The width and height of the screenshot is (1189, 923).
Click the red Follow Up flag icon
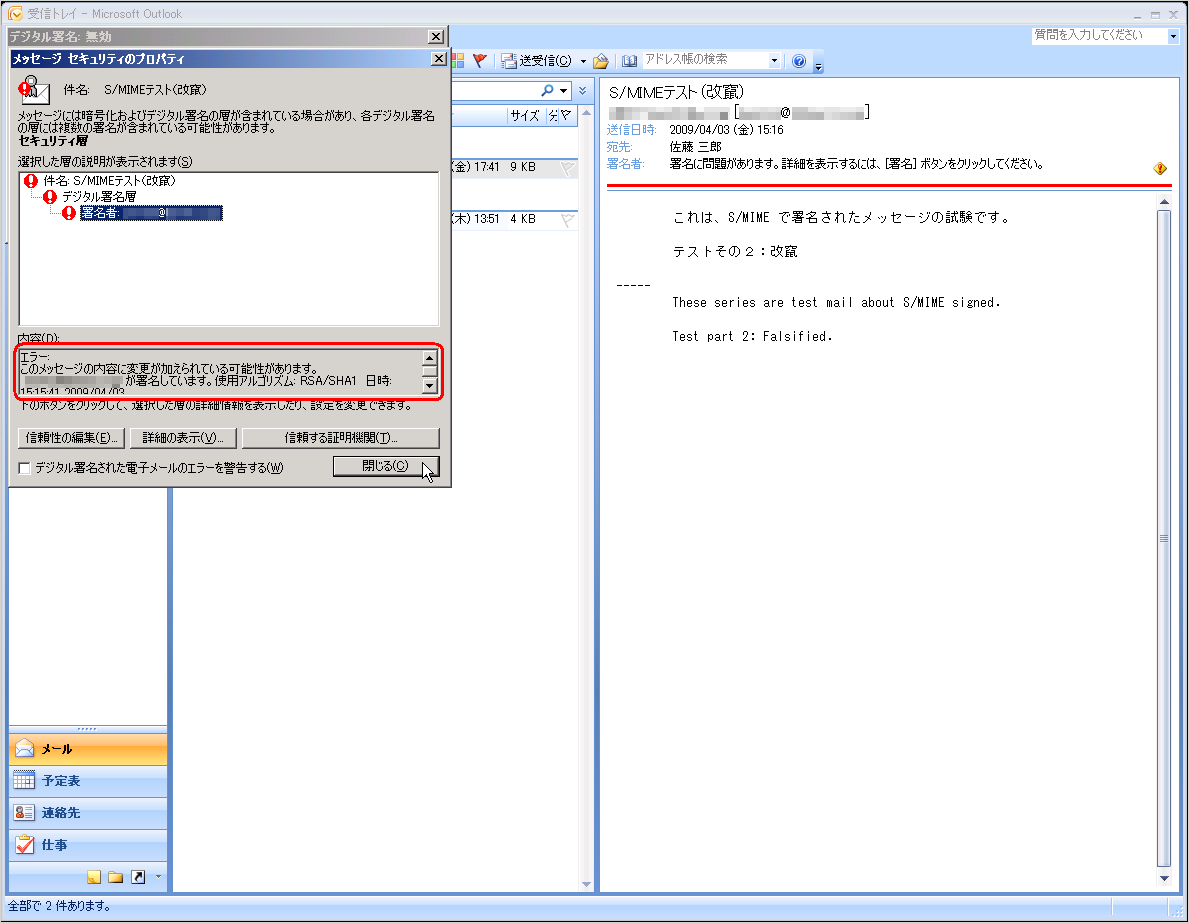pos(479,61)
